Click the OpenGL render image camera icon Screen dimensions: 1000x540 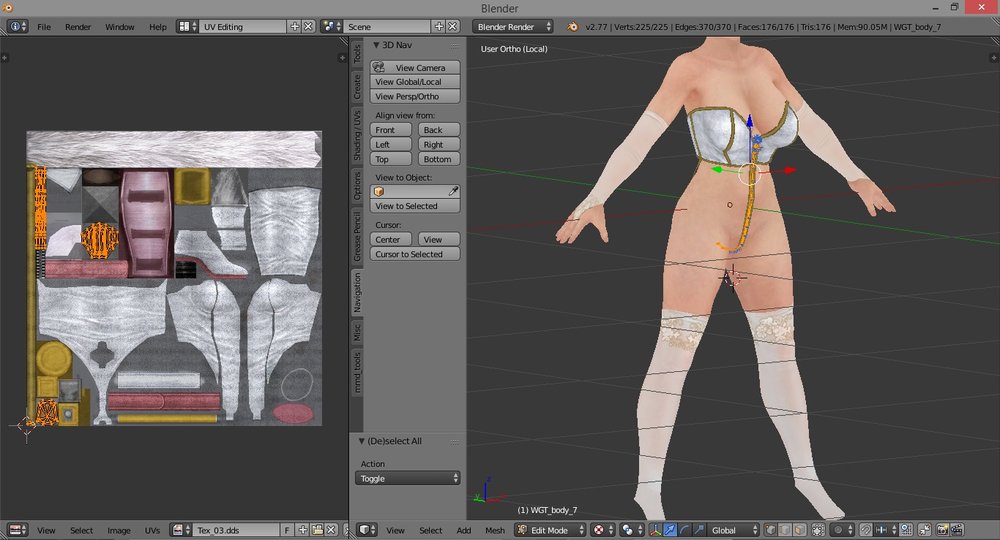pos(942,530)
